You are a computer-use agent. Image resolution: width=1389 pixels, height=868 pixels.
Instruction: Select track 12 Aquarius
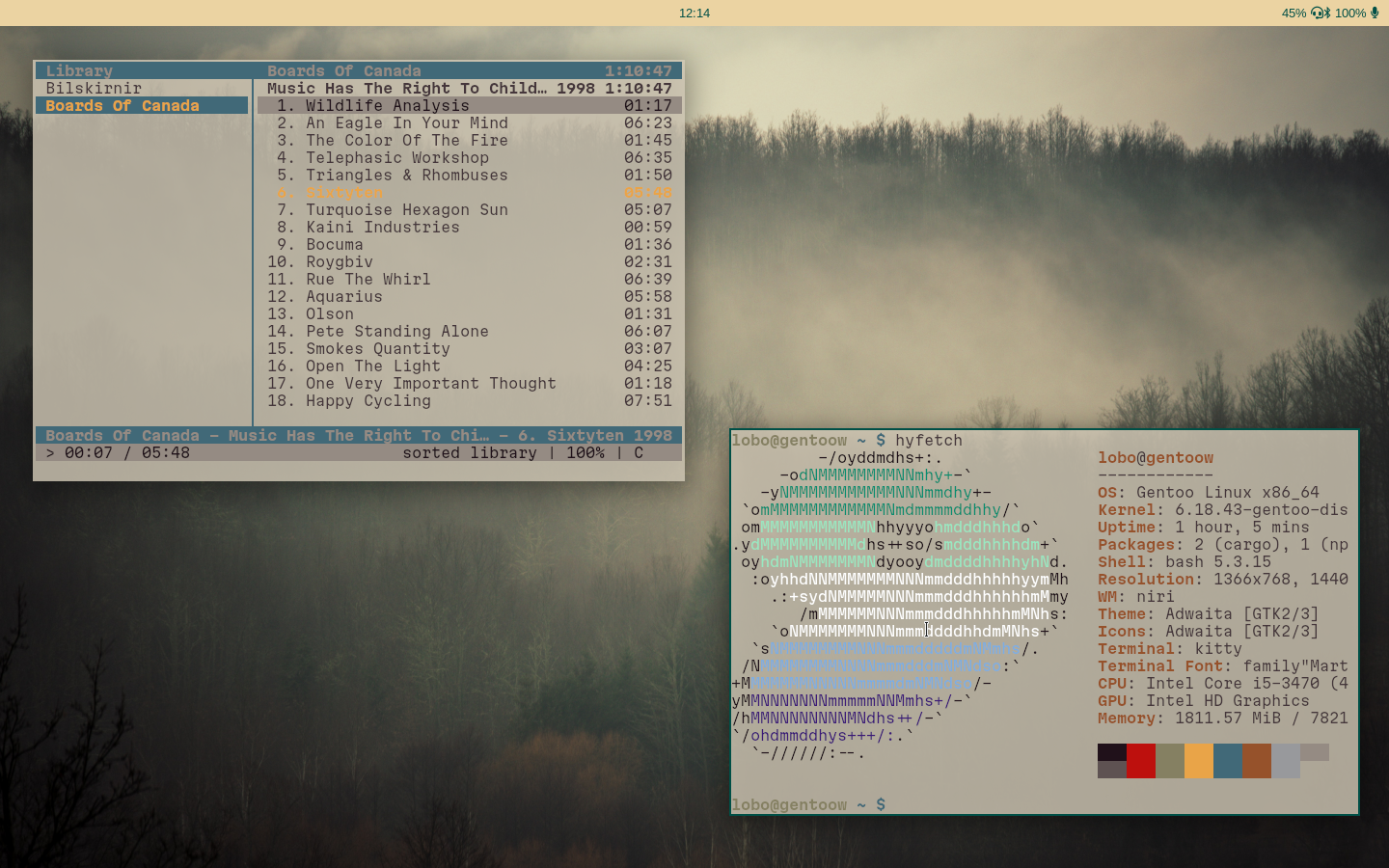click(470, 296)
